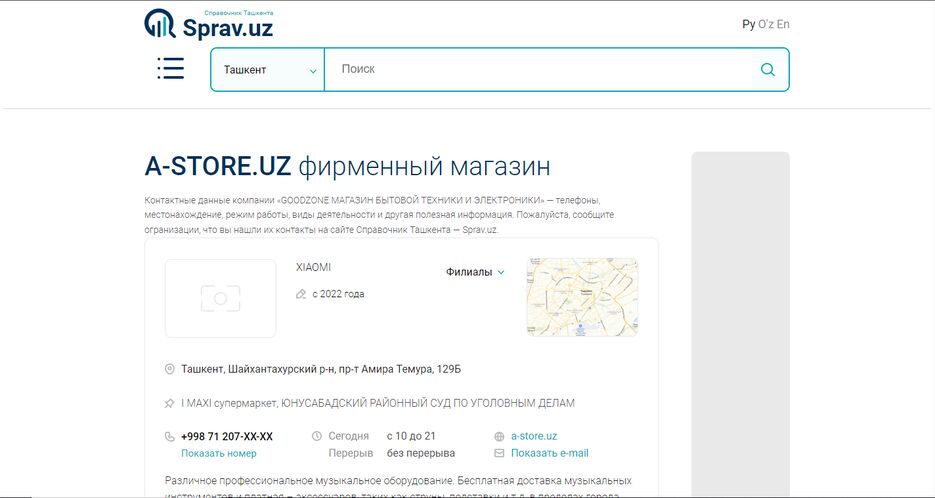Switch language to En

pos(783,24)
